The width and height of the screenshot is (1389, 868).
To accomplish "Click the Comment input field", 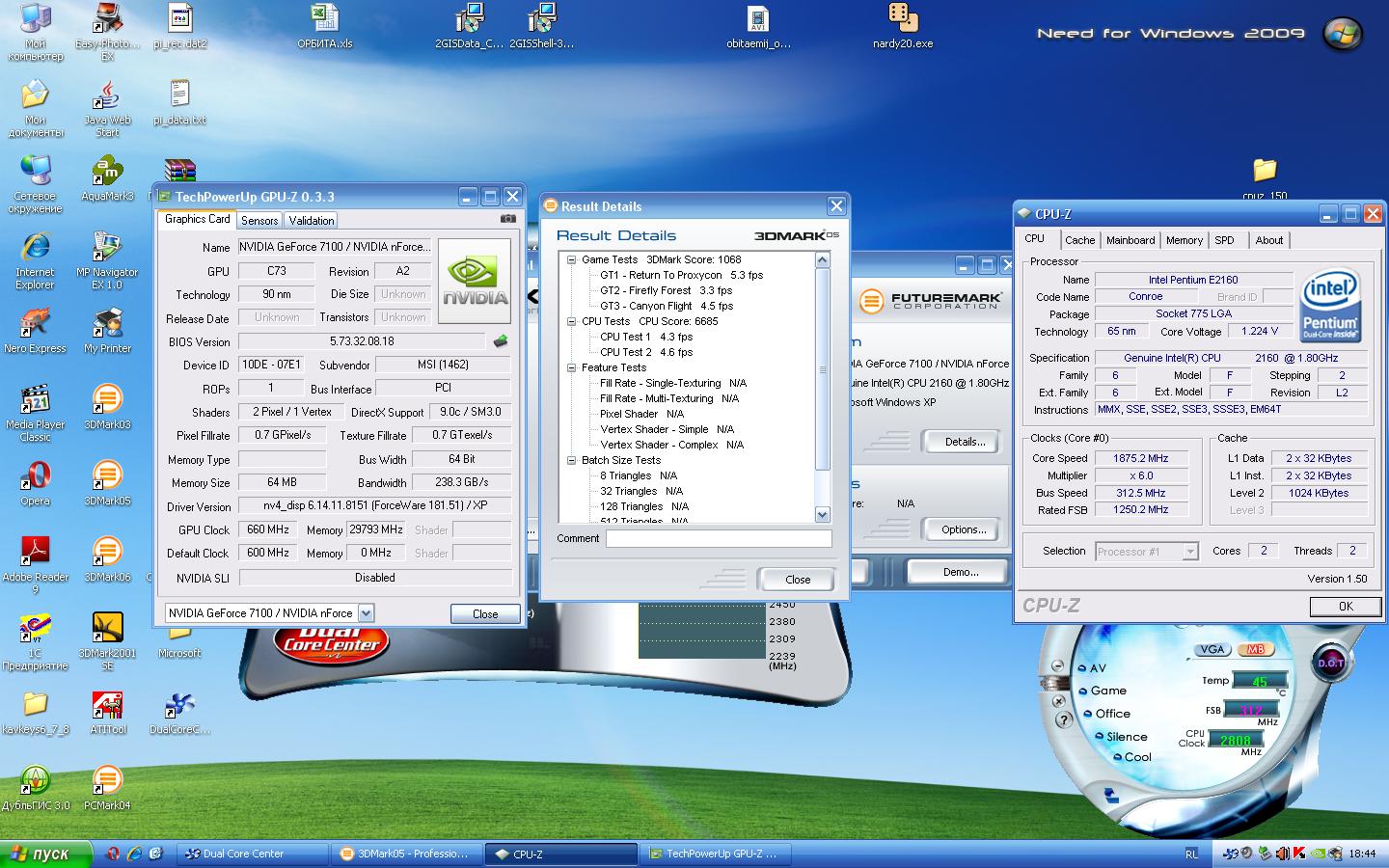I will click(719, 539).
